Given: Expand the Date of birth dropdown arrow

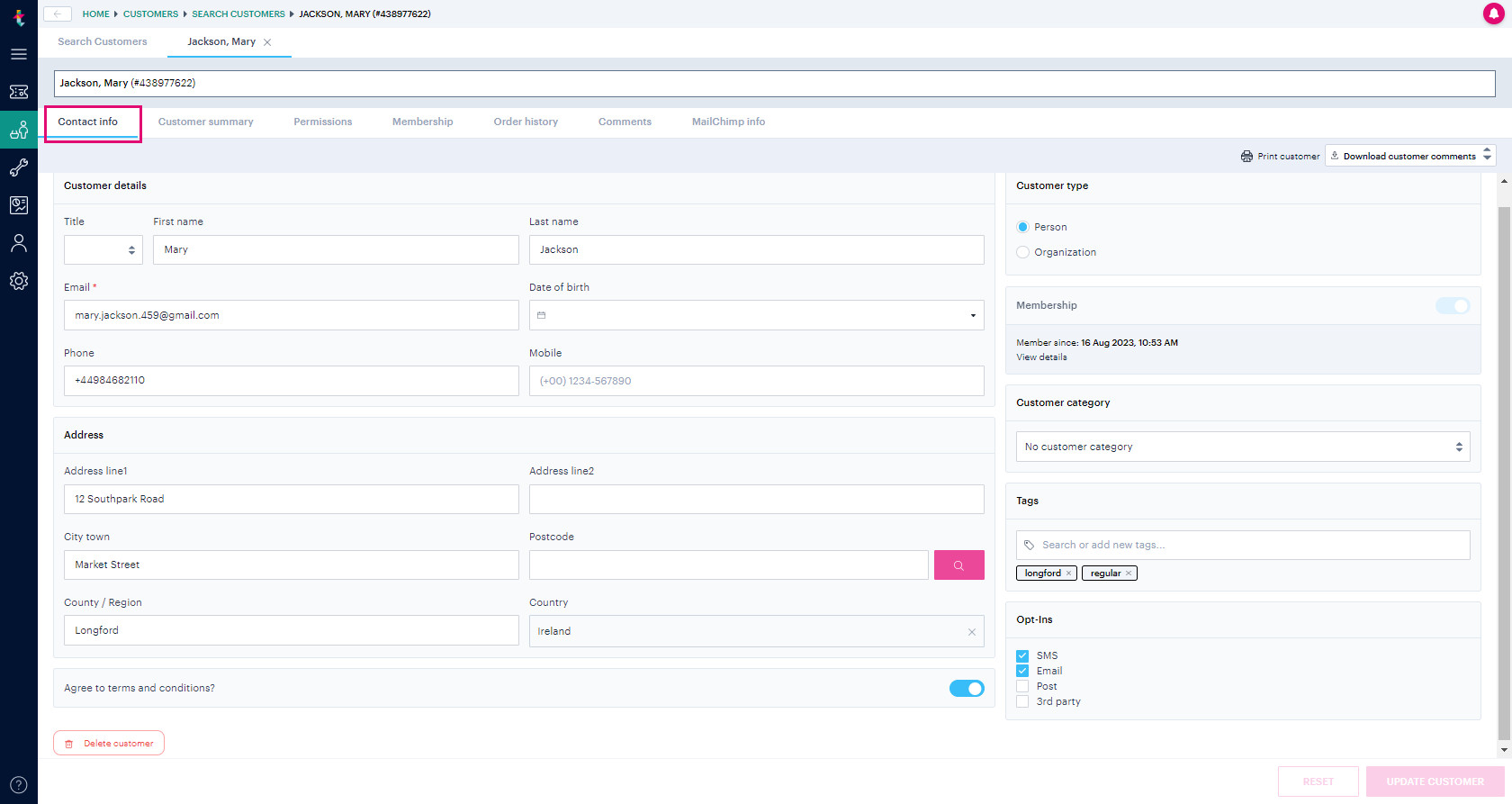Looking at the screenshot, I should [x=973, y=316].
